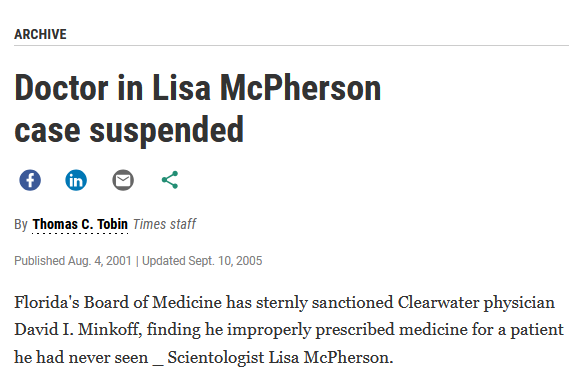This screenshot has width=572, height=391.
Task: Share the article on Facebook
Action: (x=30, y=180)
